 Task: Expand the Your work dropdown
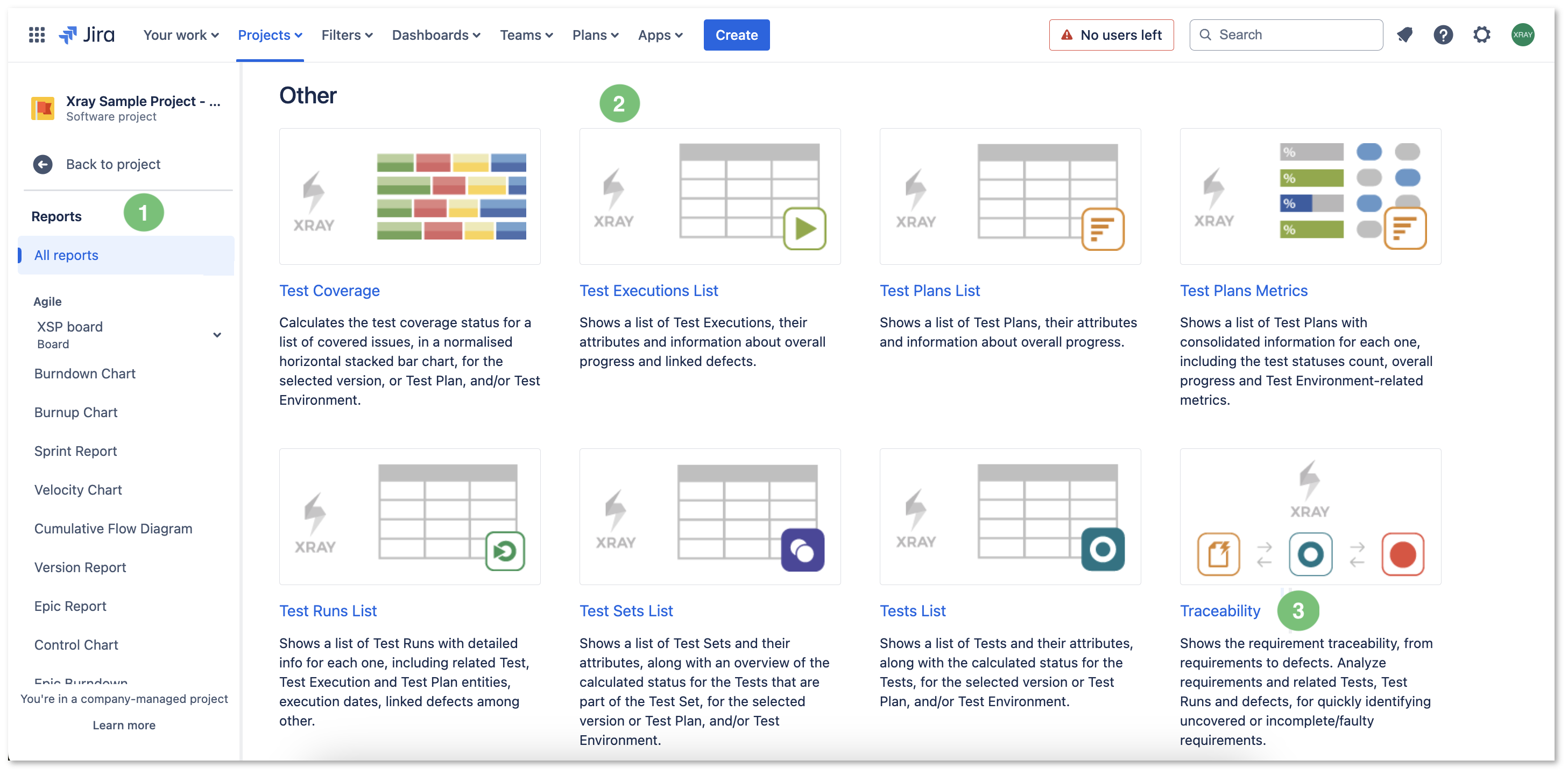(x=181, y=36)
